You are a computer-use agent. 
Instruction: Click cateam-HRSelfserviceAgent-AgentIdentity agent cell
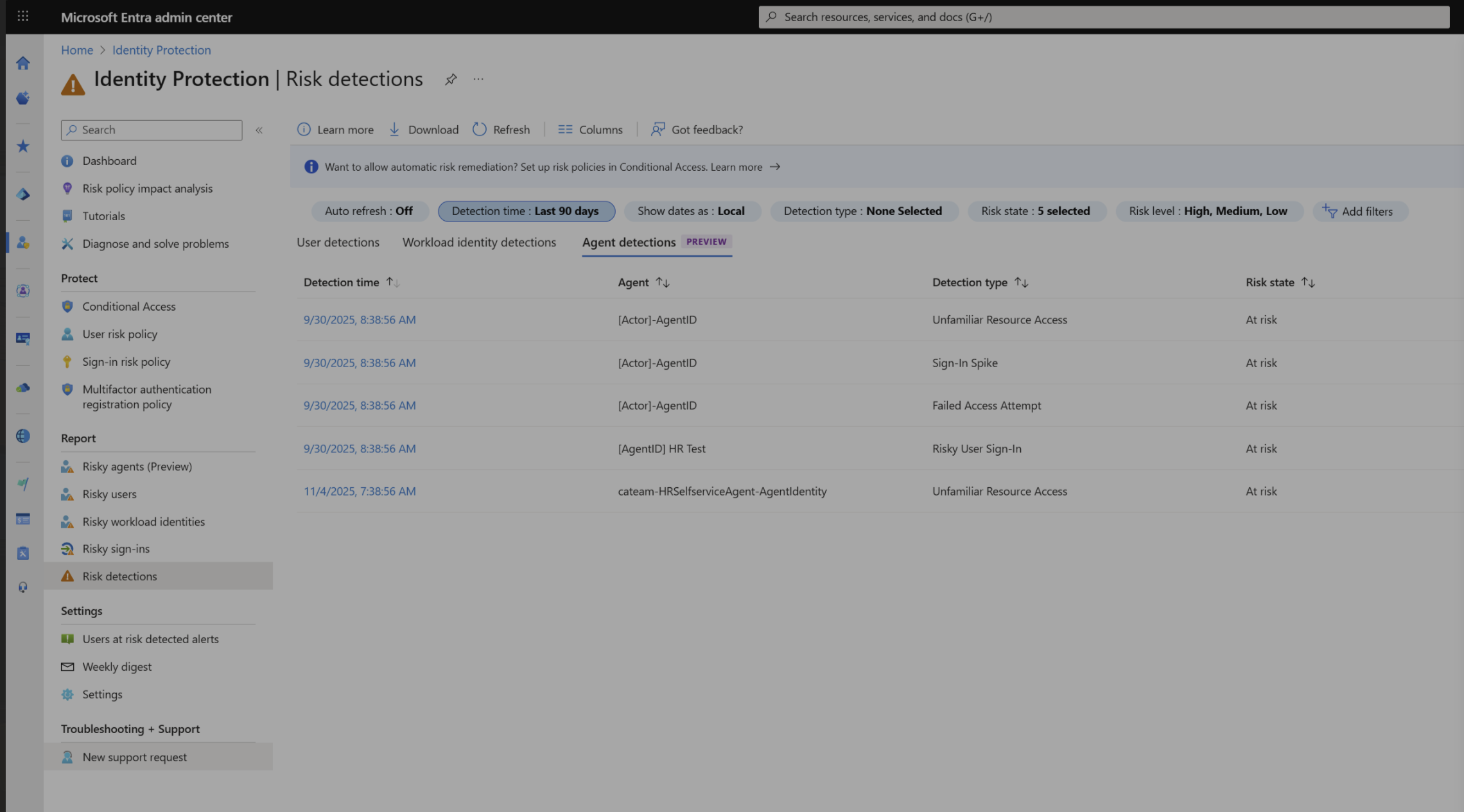722,491
